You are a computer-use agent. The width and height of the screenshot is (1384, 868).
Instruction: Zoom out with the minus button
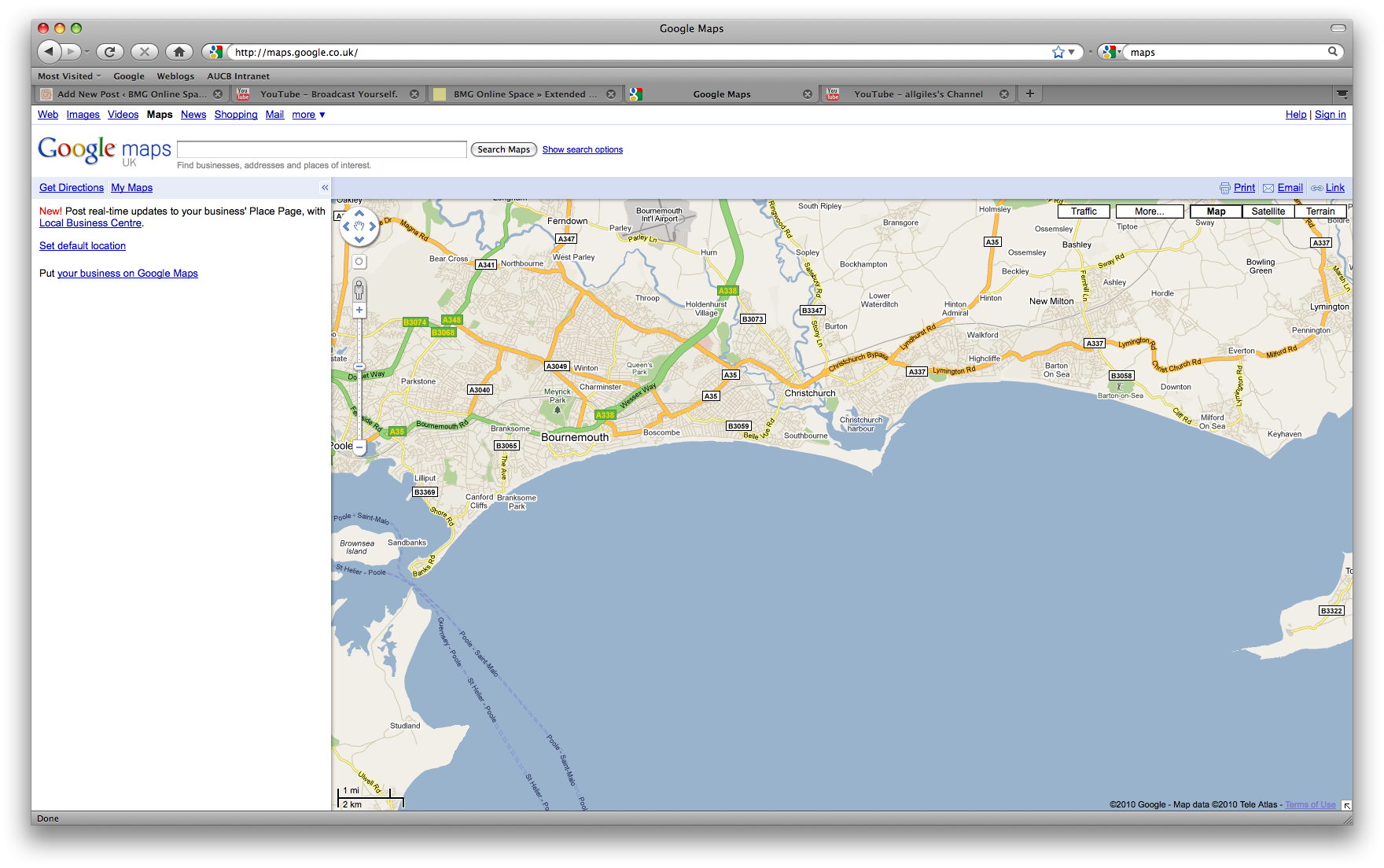coord(359,447)
